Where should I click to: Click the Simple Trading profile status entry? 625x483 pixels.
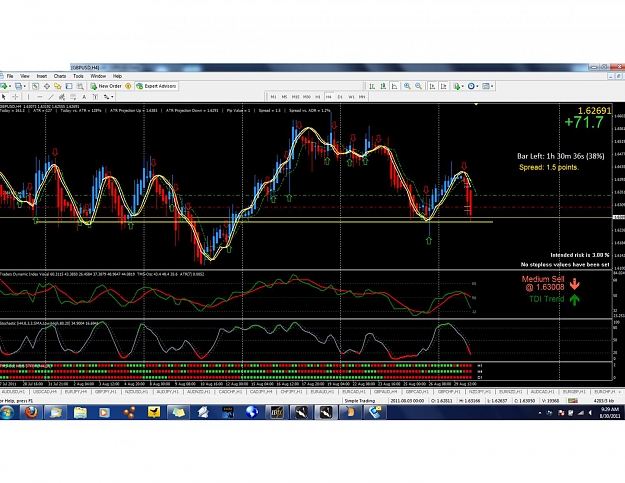point(360,401)
